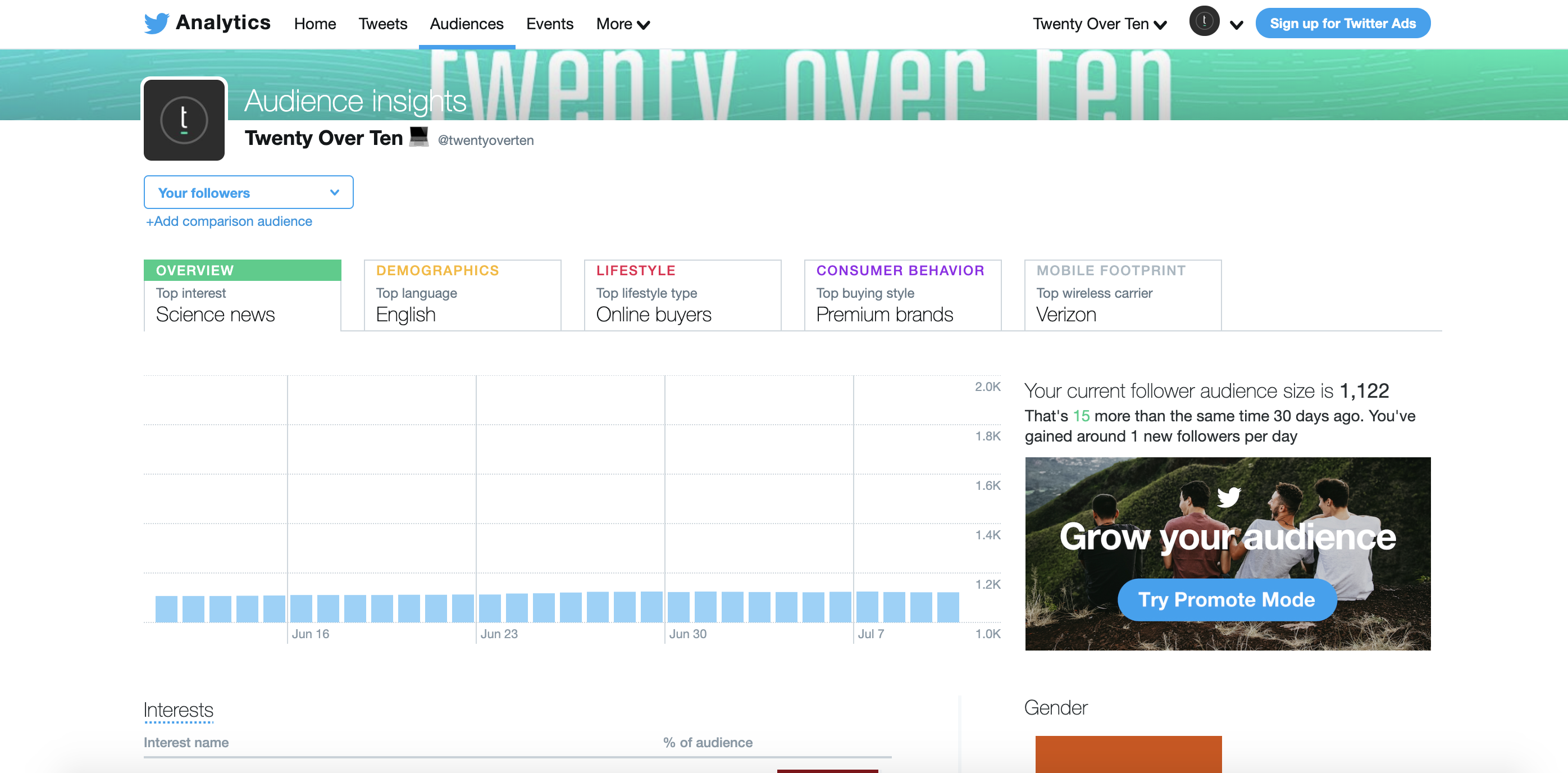Click the orange Gender chart bar
The height and width of the screenshot is (773, 1568).
pyautogui.click(x=1128, y=753)
